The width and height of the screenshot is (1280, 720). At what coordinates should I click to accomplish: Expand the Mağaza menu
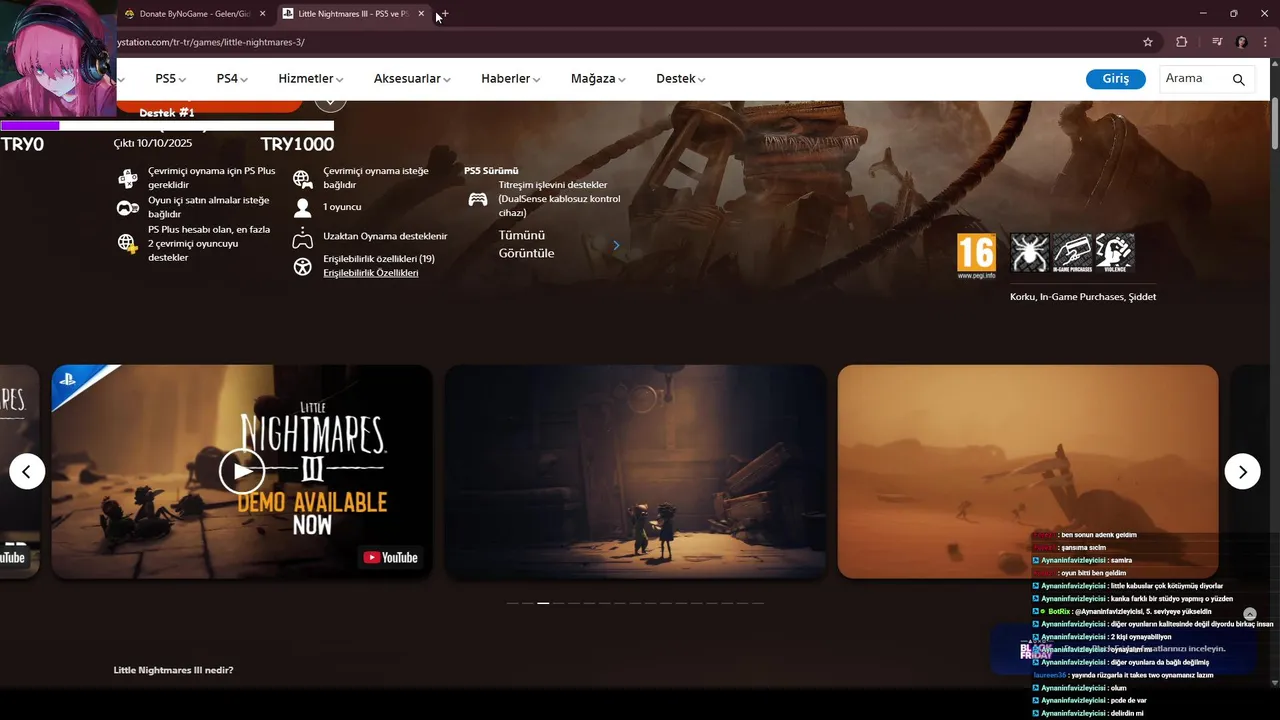[x=598, y=79]
